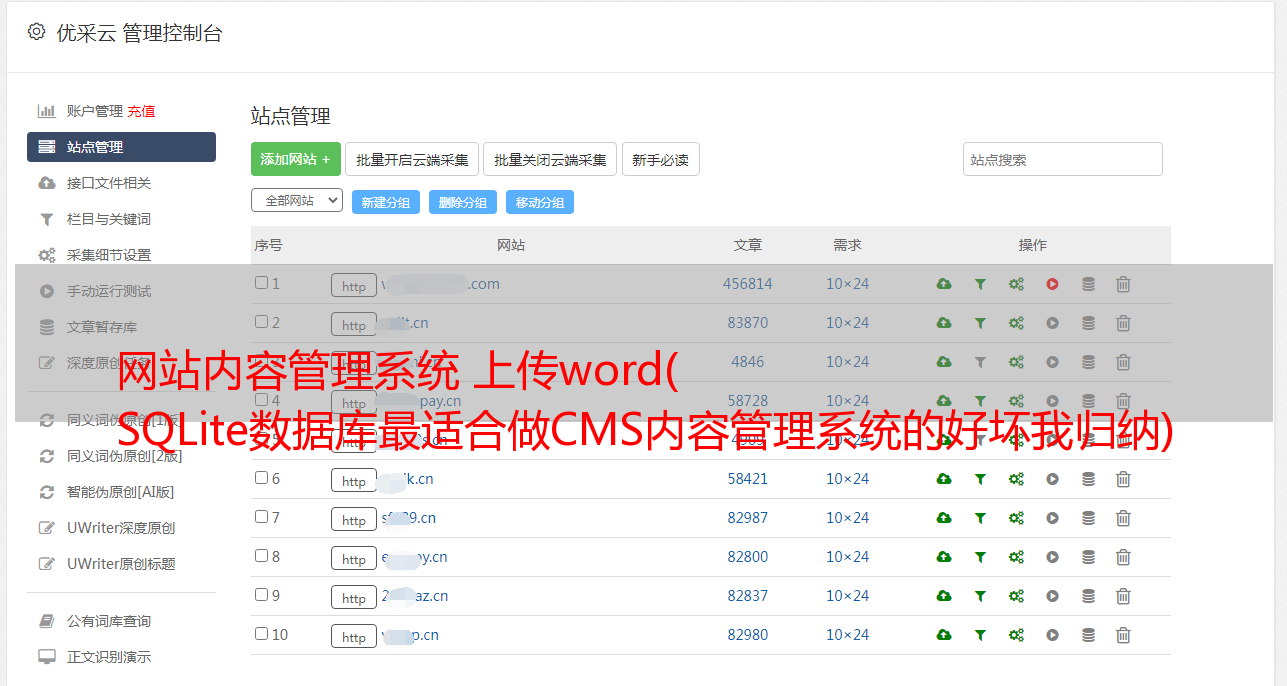Open gears settings icon in row 10

(x=1016, y=635)
